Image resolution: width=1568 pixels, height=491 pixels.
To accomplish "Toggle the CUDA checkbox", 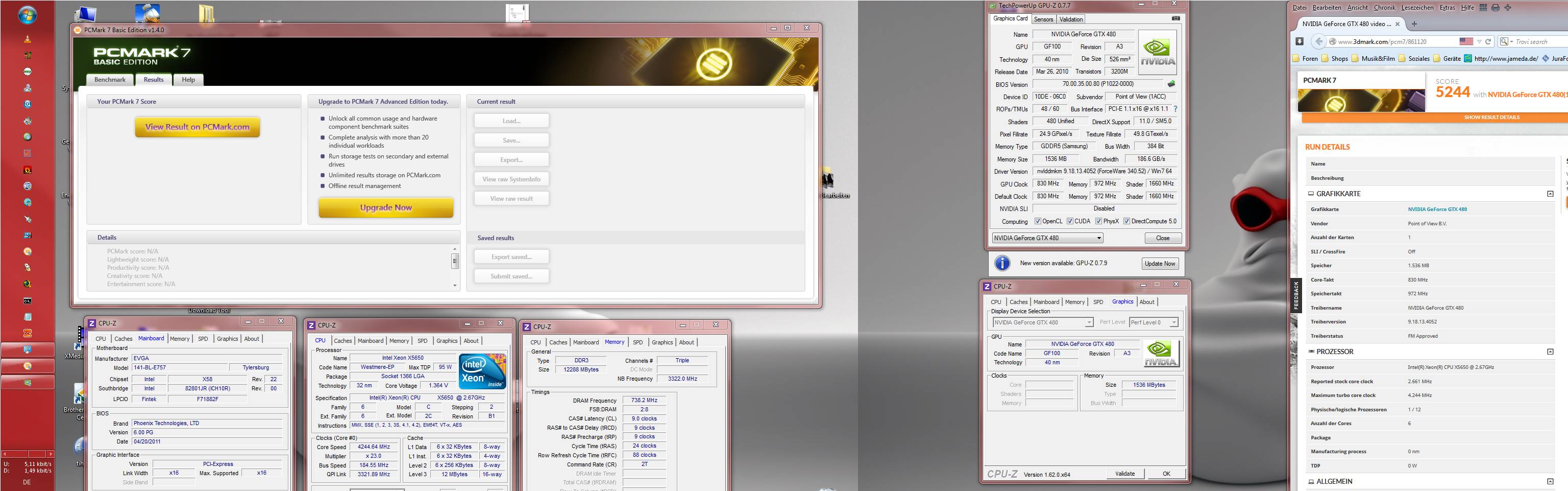I will tap(1069, 221).
